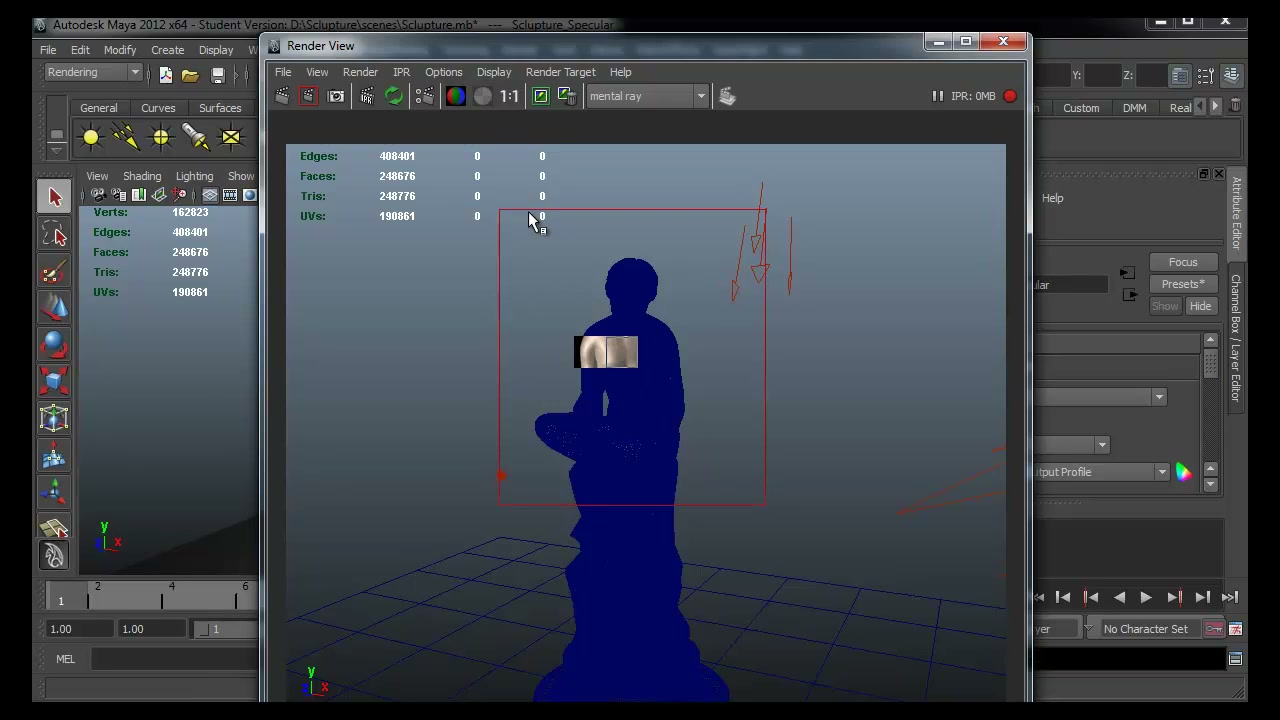This screenshot has width=1280, height=720.
Task: Open the mental ray renderer dropdown
Action: coord(647,96)
